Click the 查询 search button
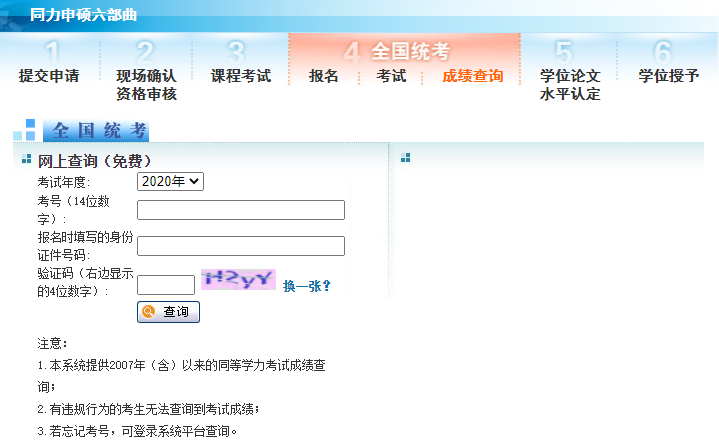 pos(168,312)
